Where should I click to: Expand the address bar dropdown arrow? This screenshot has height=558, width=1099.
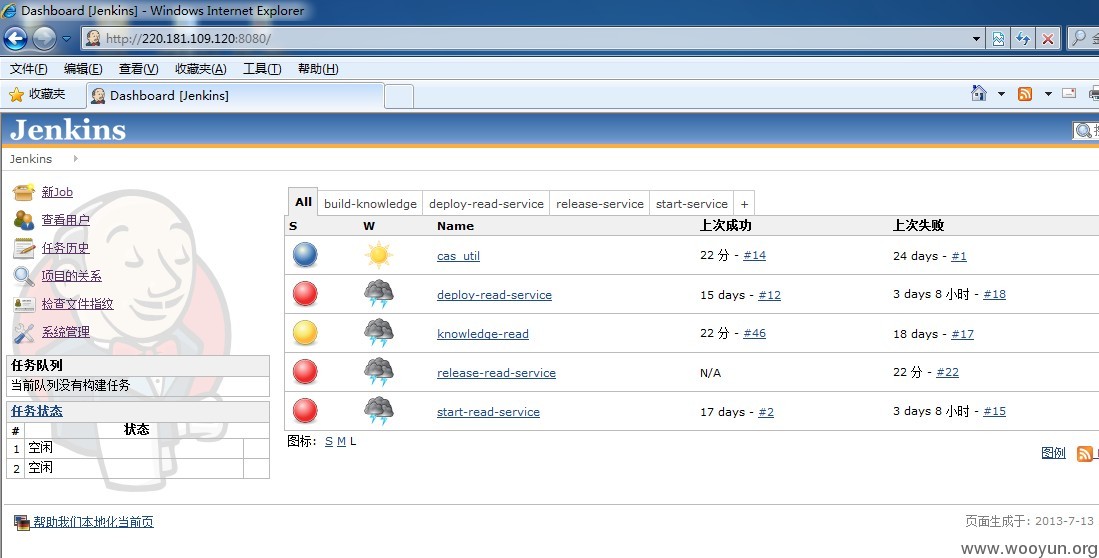coord(976,39)
